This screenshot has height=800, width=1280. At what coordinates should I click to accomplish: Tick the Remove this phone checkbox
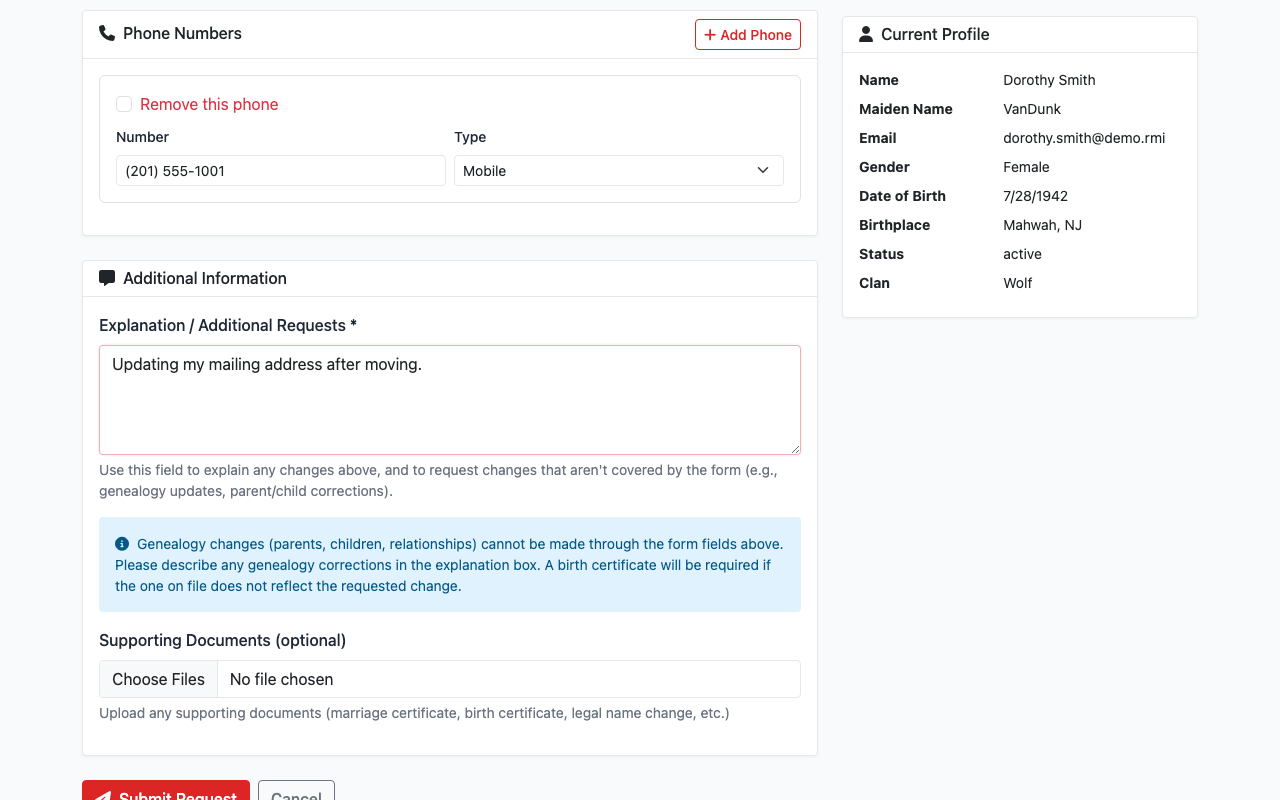coord(124,104)
